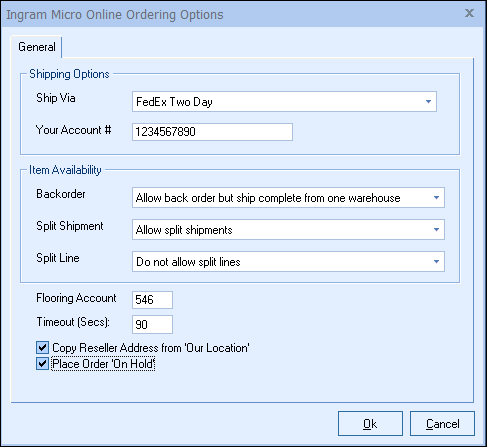Click the Ok button
The width and height of the screenshot is (487, 447).
point(370,424)
